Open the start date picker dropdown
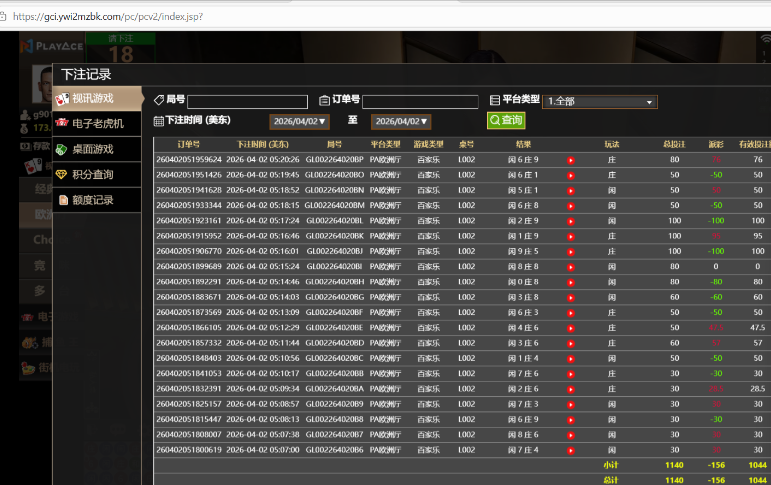Screen dimensions: 771x485 pos(299,121)
